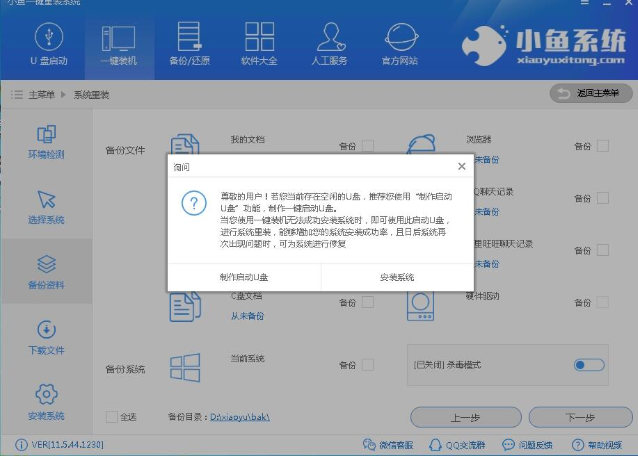Open the U盘启动 tab
The height and width of the screenshot is (456, 638).
click(x=49, y=45)
